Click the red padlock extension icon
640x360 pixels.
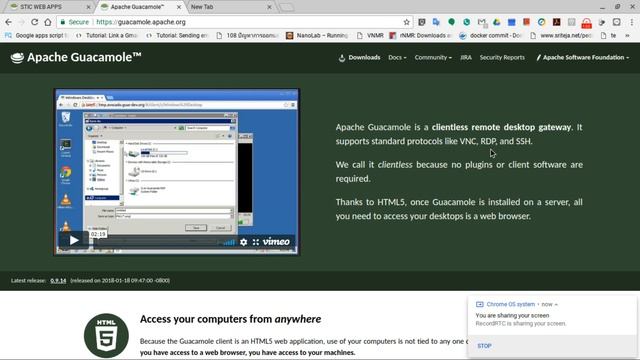tap(587, 23)
